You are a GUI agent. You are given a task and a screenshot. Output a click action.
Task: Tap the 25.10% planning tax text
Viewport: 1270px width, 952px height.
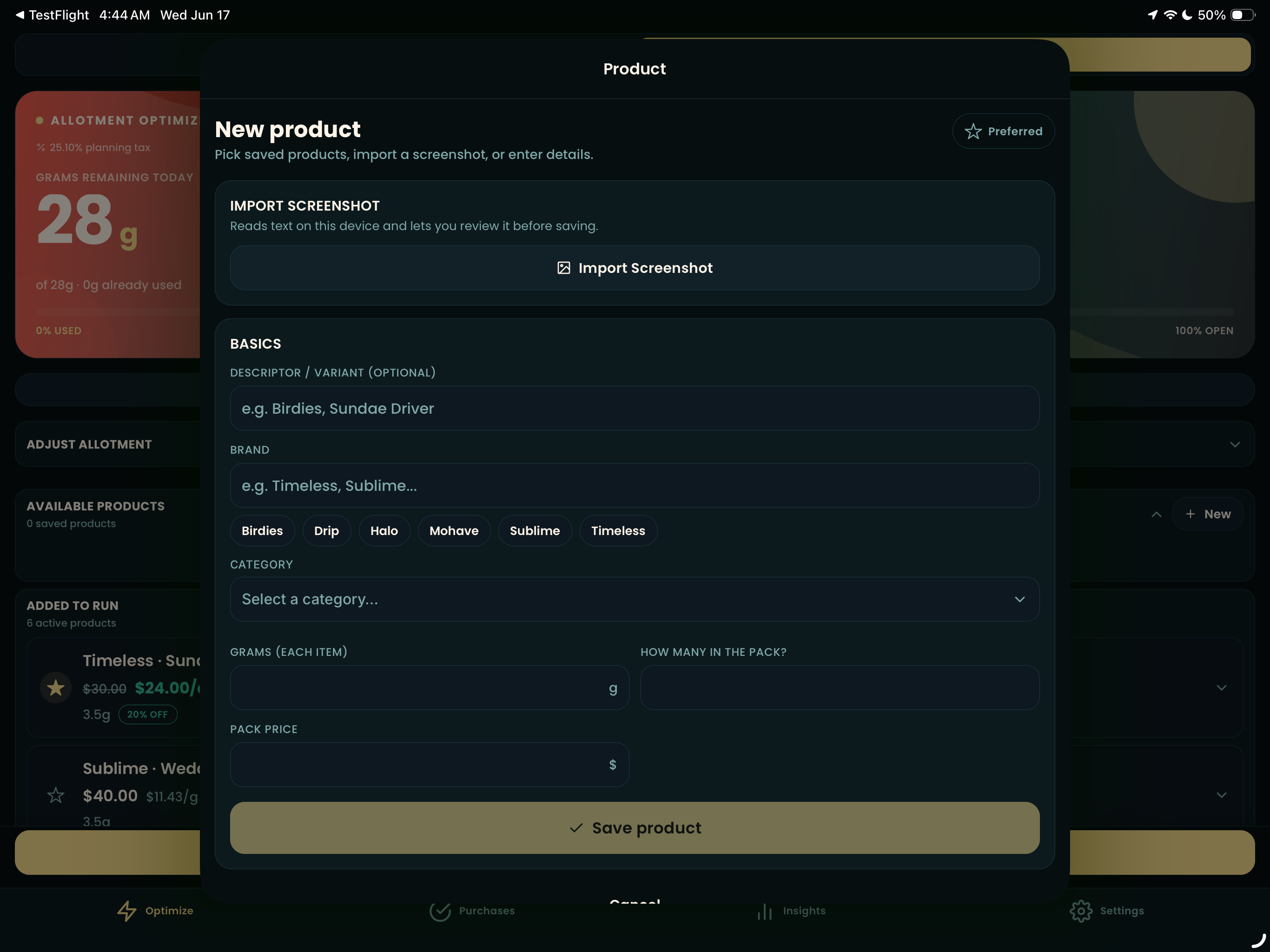pos(99,147)
